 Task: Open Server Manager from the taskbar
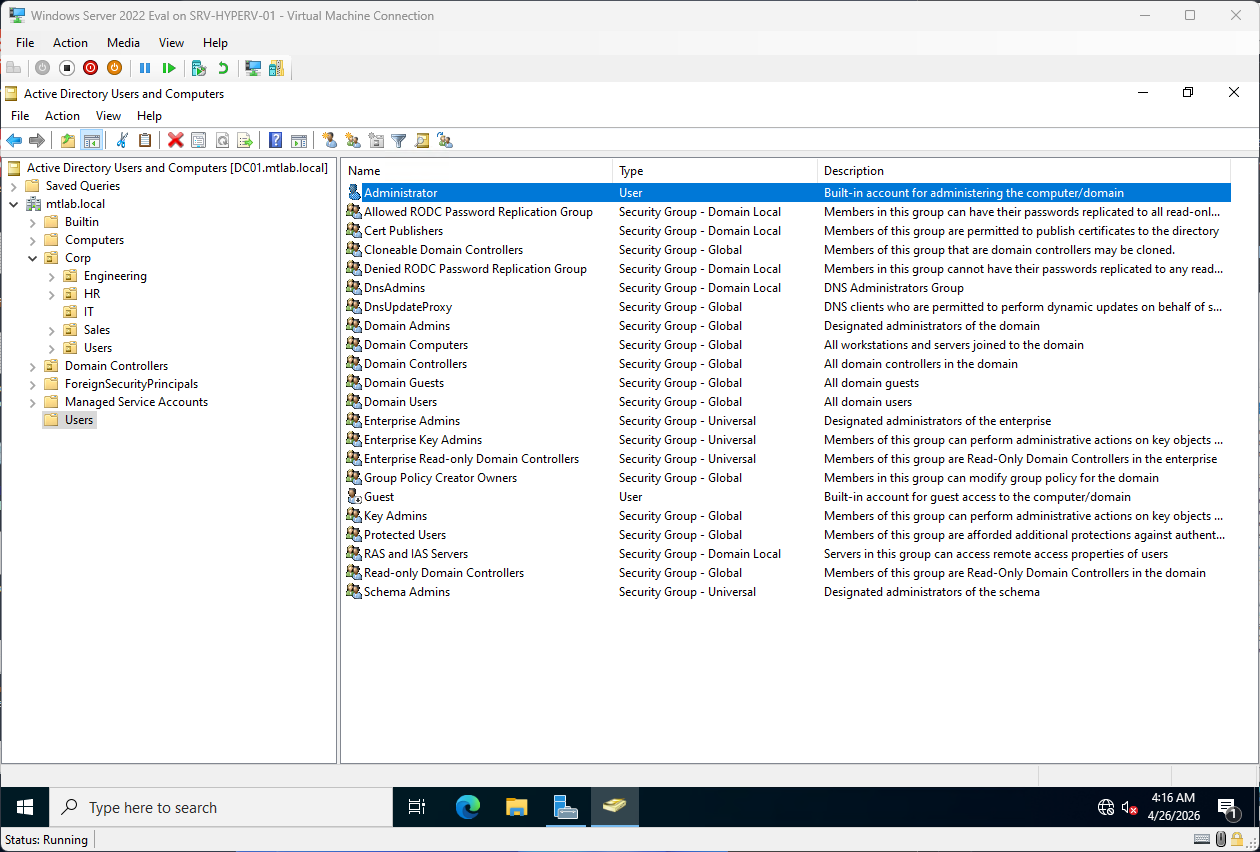[566, 807]
